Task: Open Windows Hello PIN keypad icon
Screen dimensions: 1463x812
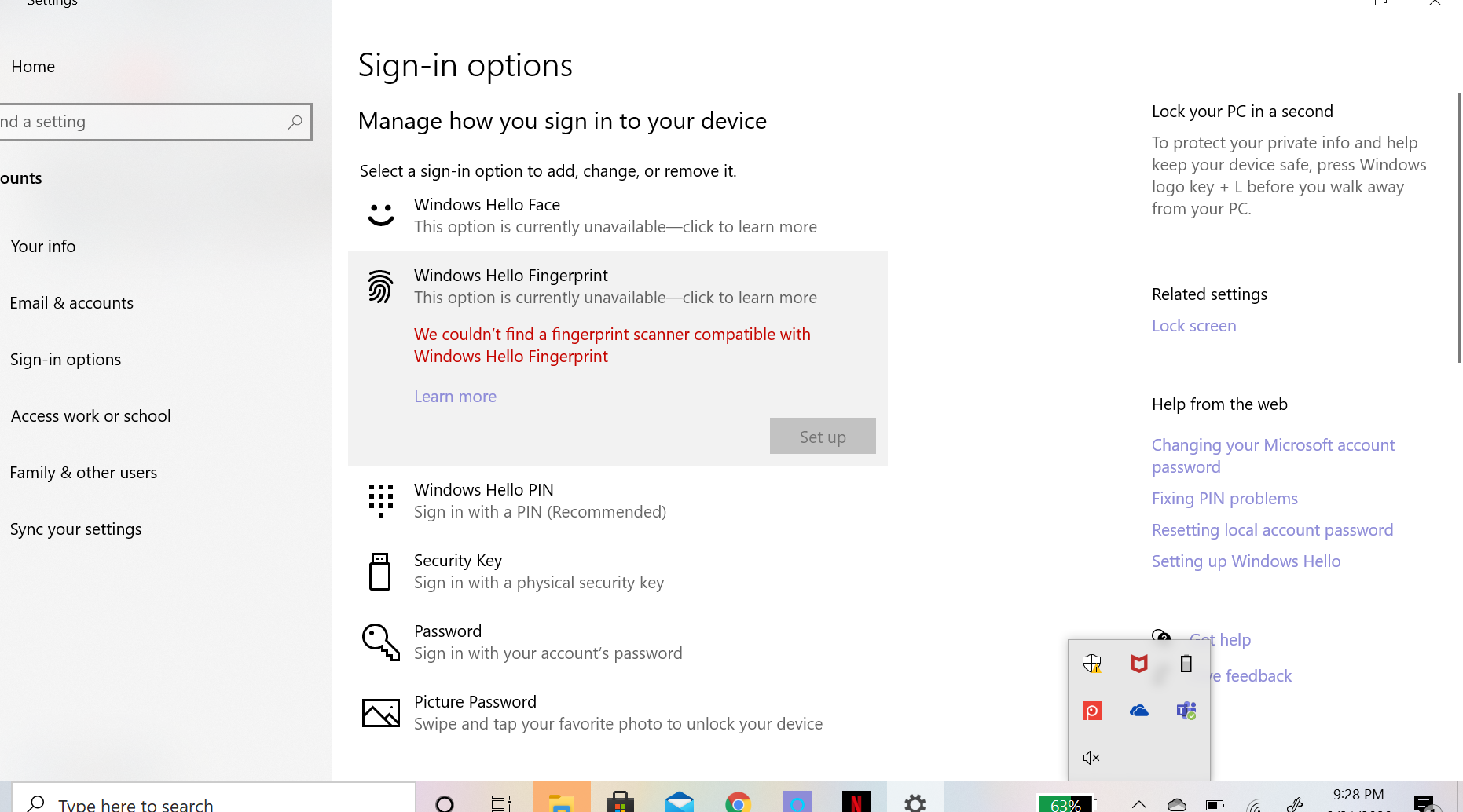Action: click(381, 500)
